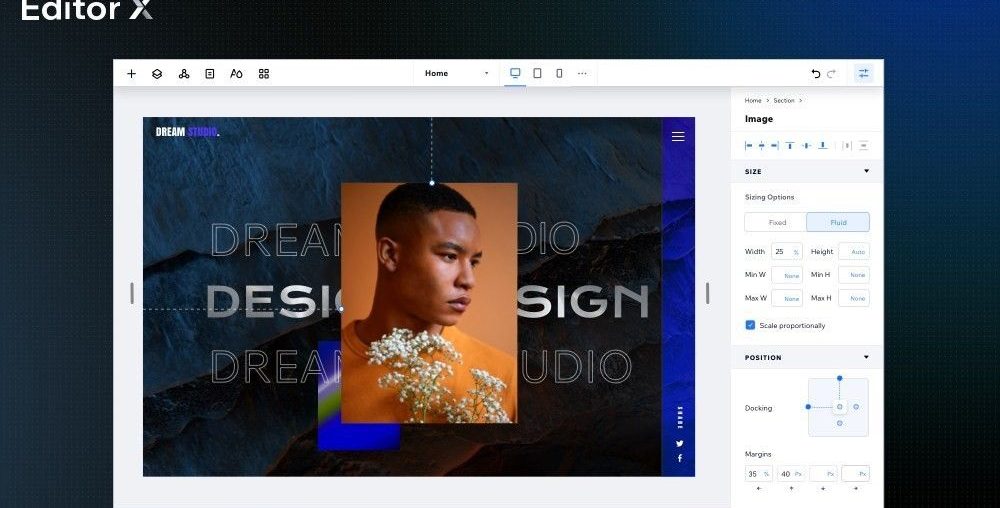
Task: Select Fixed sizing option
Action: (776, 222)
